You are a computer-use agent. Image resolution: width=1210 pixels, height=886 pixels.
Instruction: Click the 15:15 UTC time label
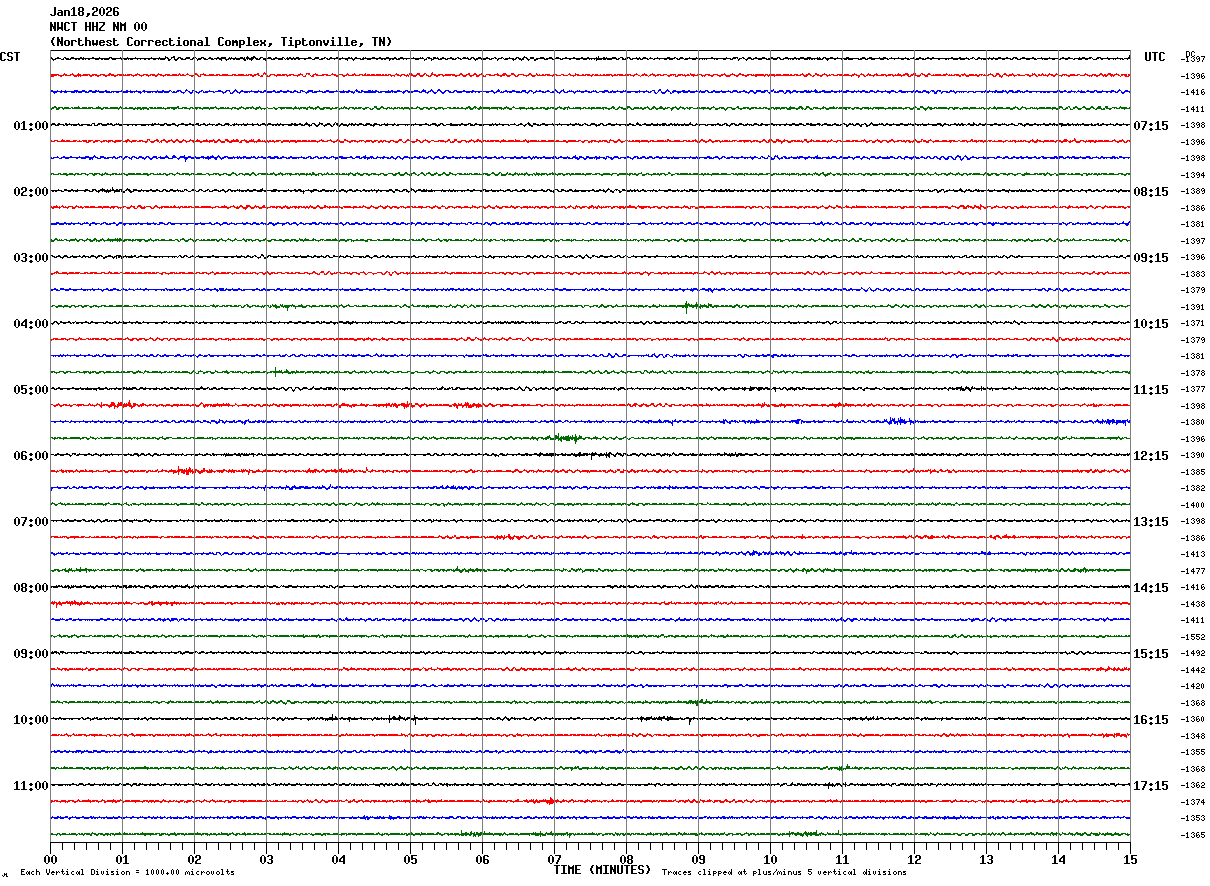[1151, 654]
